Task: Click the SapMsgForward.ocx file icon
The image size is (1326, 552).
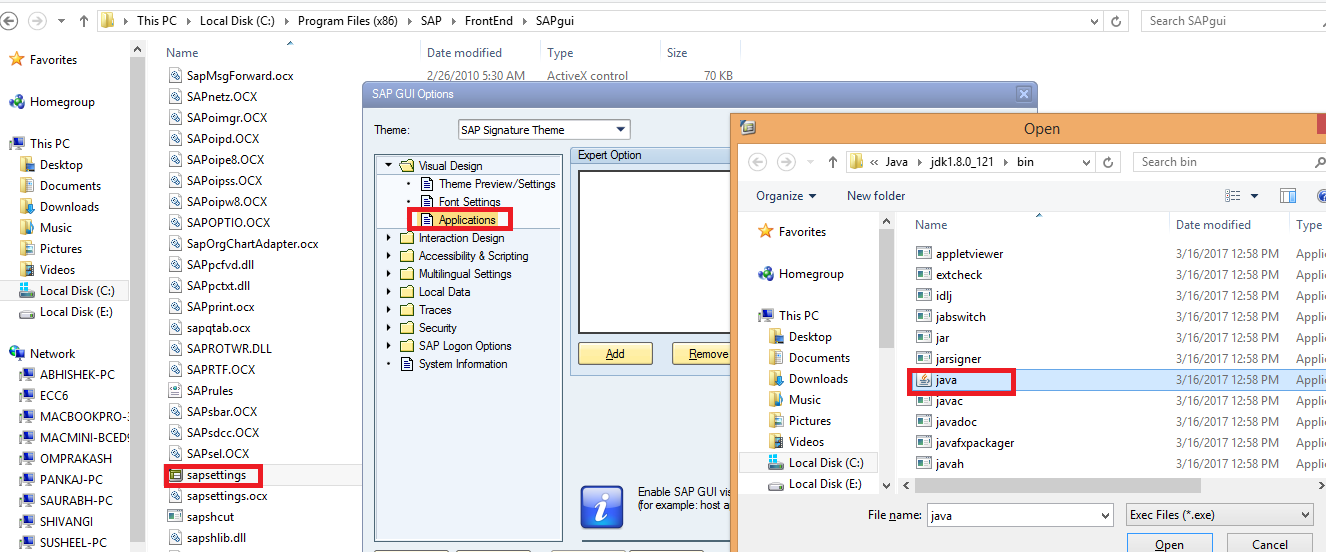Action: pyautogui.click(x=176, y=76)
